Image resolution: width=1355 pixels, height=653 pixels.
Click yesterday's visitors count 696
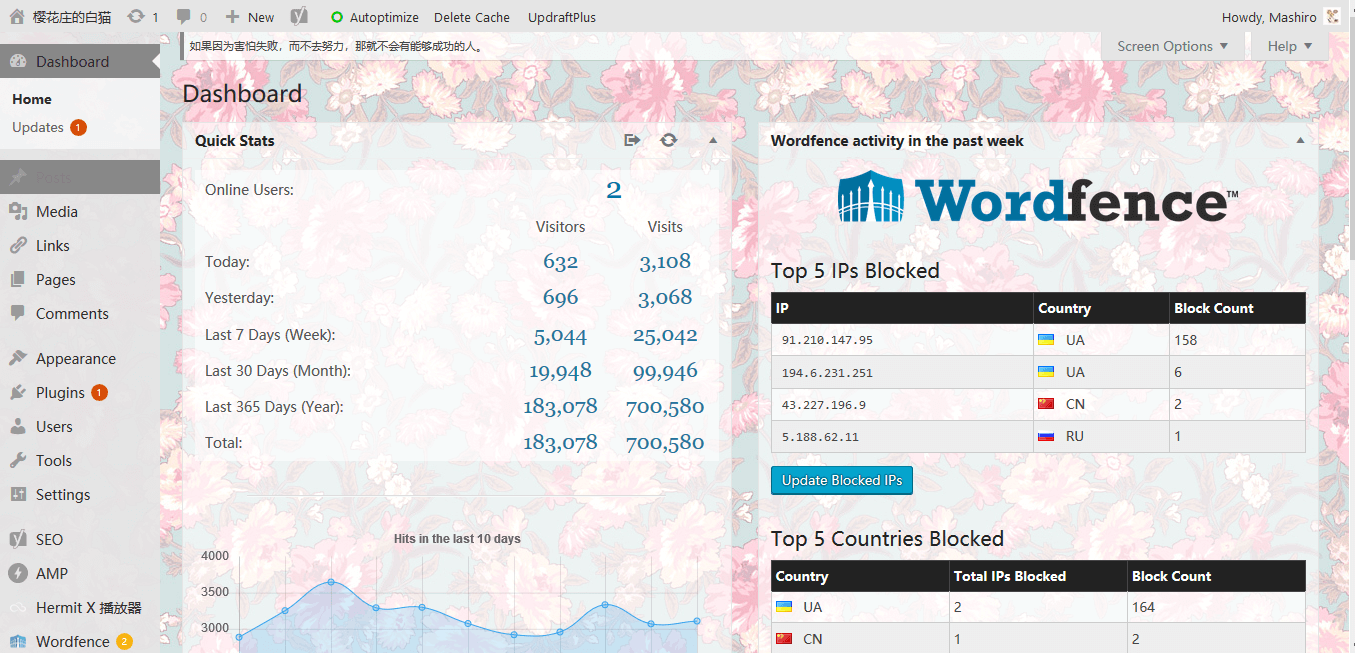[x=561, y=297]
